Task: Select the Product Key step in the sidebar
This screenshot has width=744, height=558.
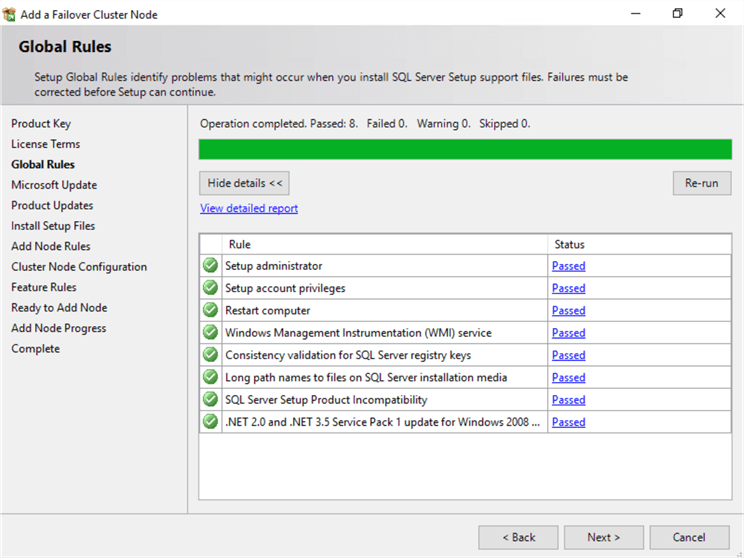Action: coord(41,124)
